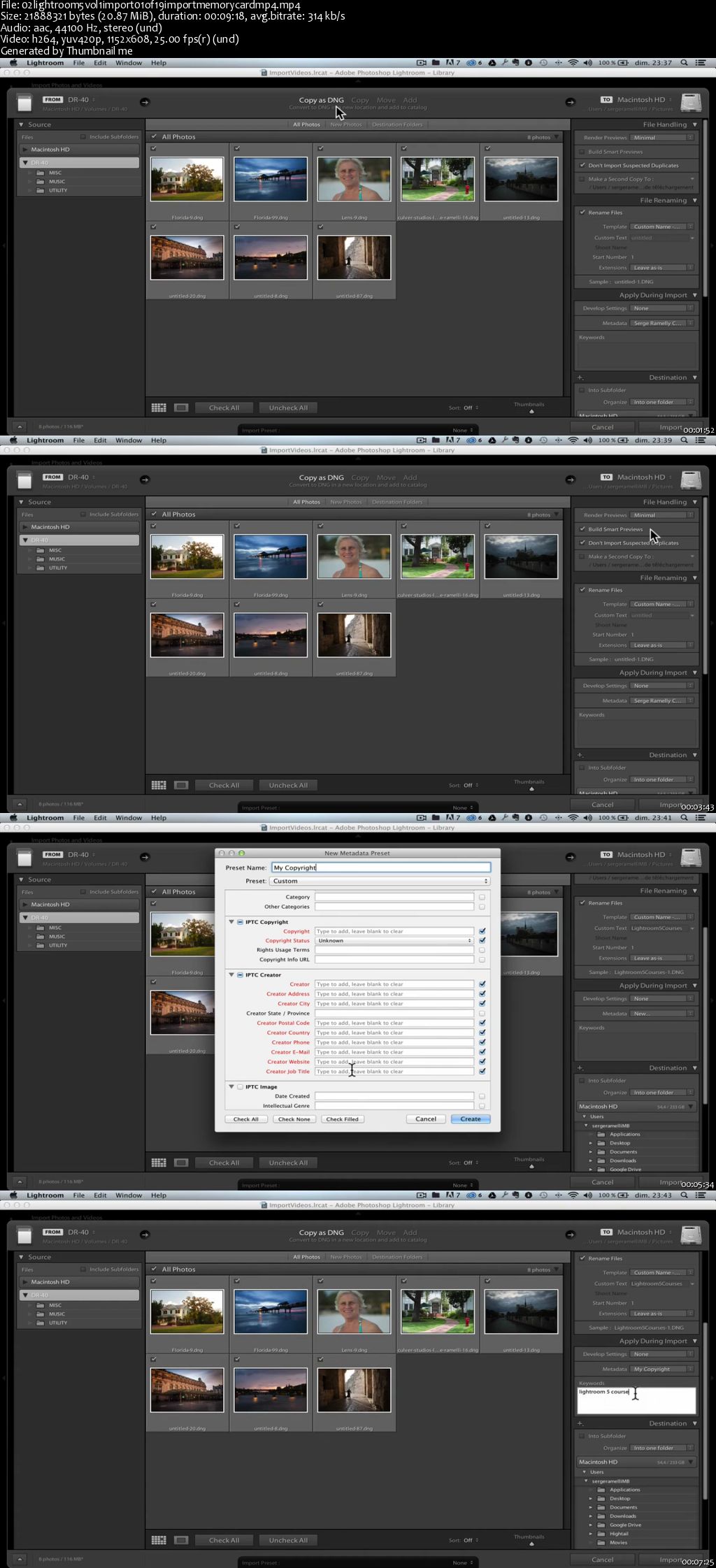The width and height of the screenshot is (716, 1568).
Task: Click Keywords field containing lightroom 5 course
Action: pyautogui.click(x=636, y=1400)
